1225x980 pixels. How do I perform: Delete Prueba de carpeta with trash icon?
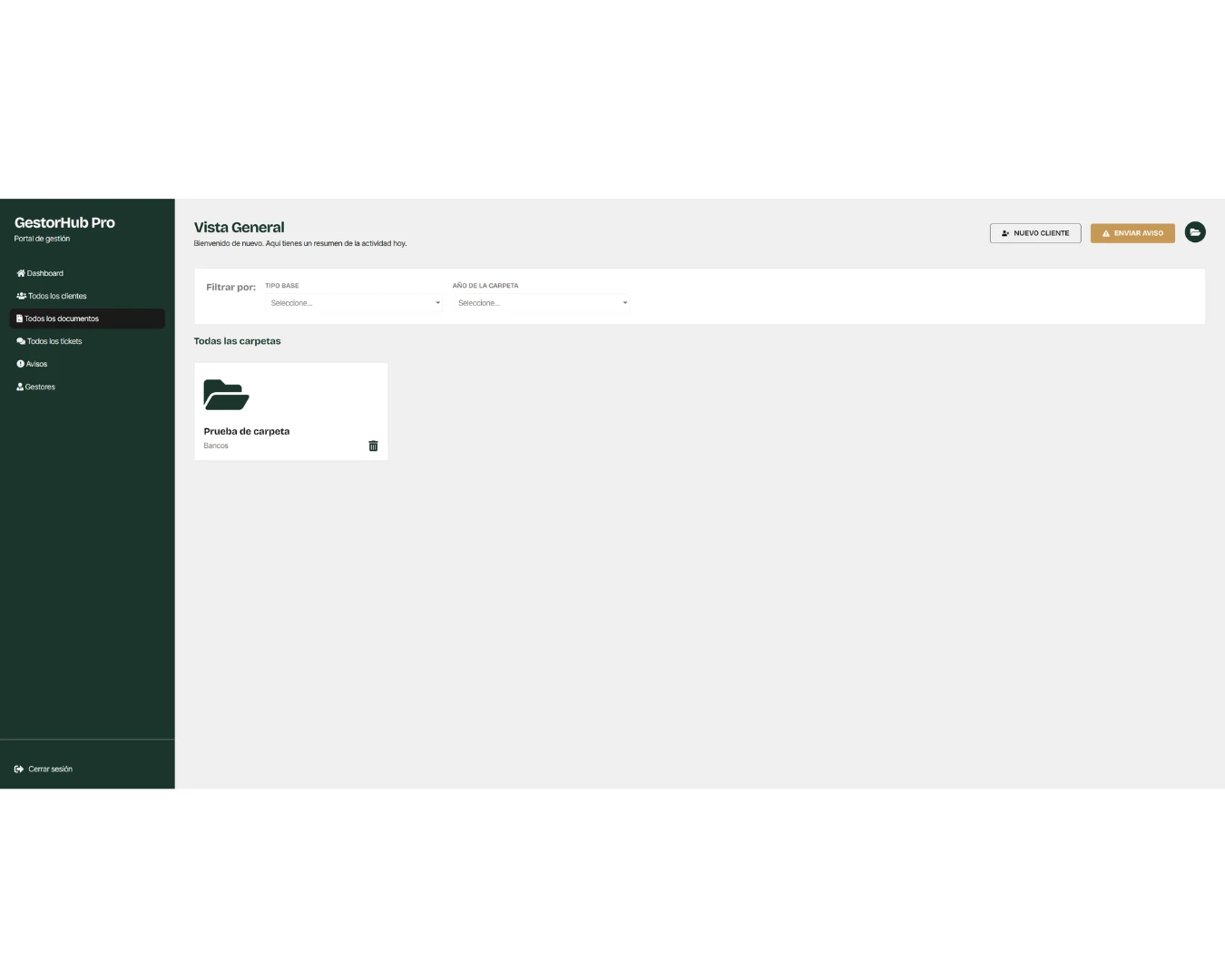click(x=373, y=446)
